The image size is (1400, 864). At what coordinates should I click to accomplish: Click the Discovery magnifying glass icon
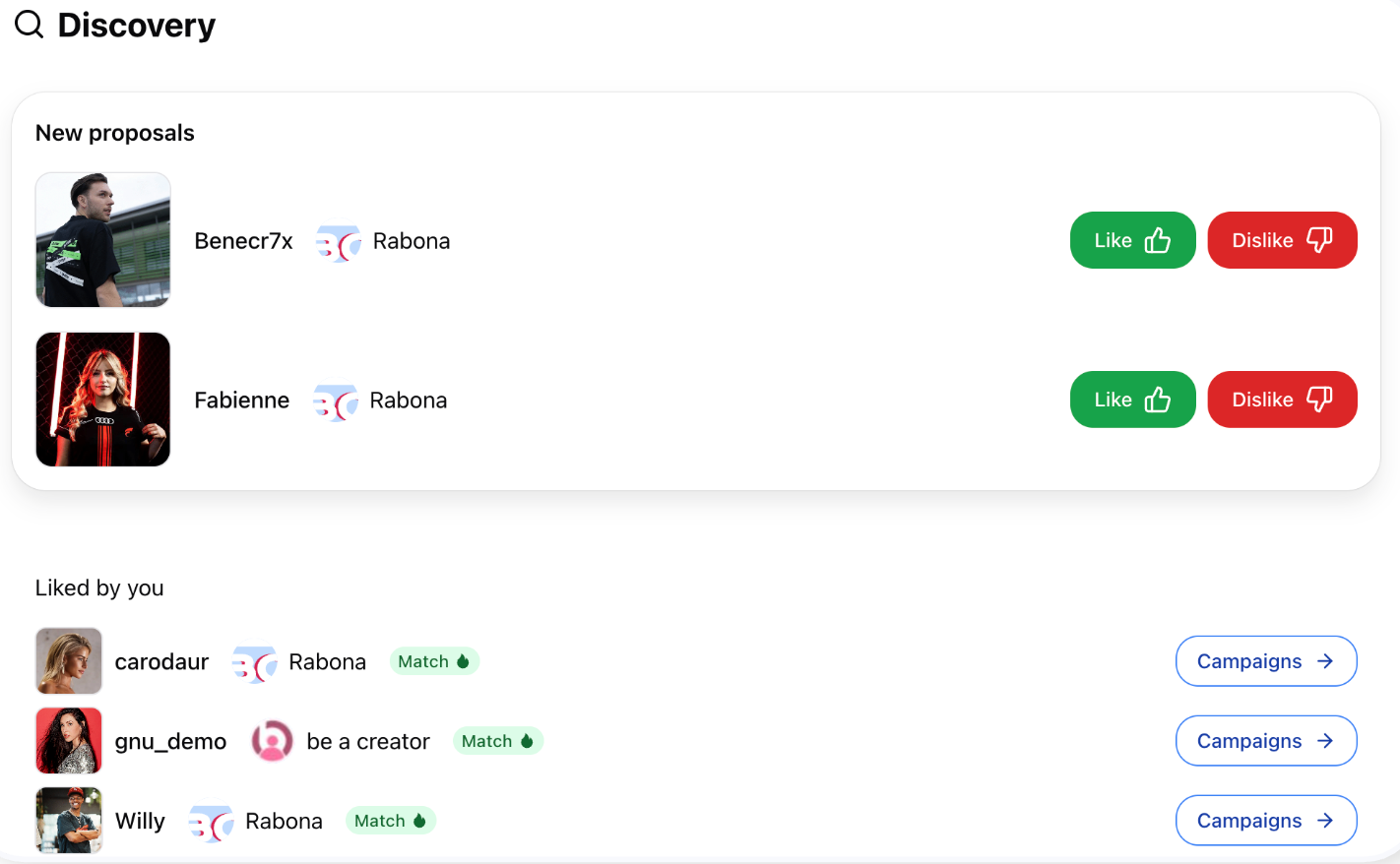[x=30, y=25]
